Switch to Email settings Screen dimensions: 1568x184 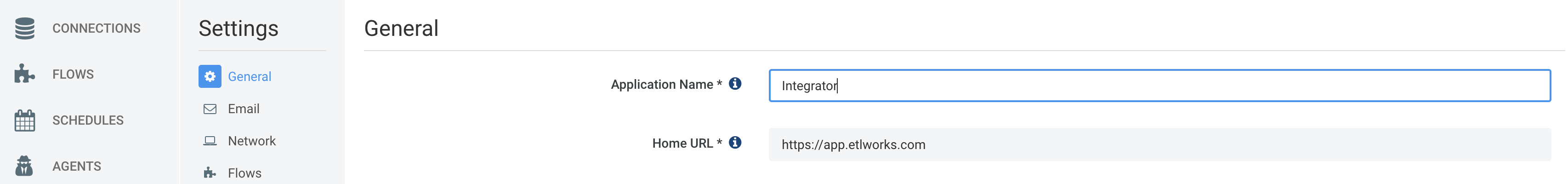tap(244, 109)
